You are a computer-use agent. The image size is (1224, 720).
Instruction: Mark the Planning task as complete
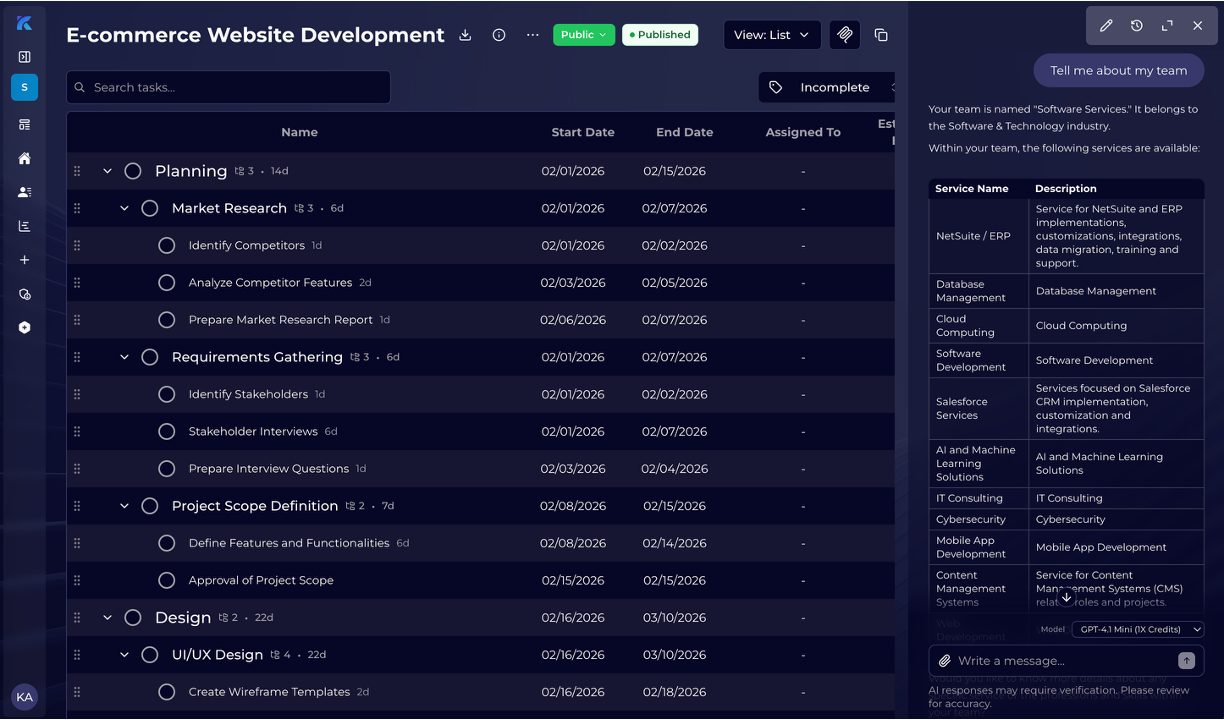tap(133, 171)
